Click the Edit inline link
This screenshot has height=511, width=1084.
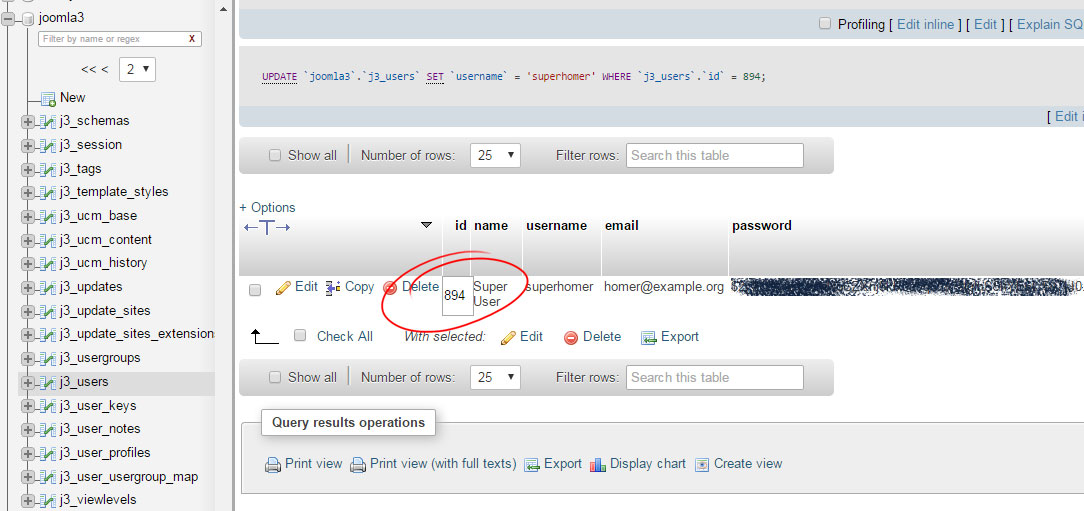[926, 24]
